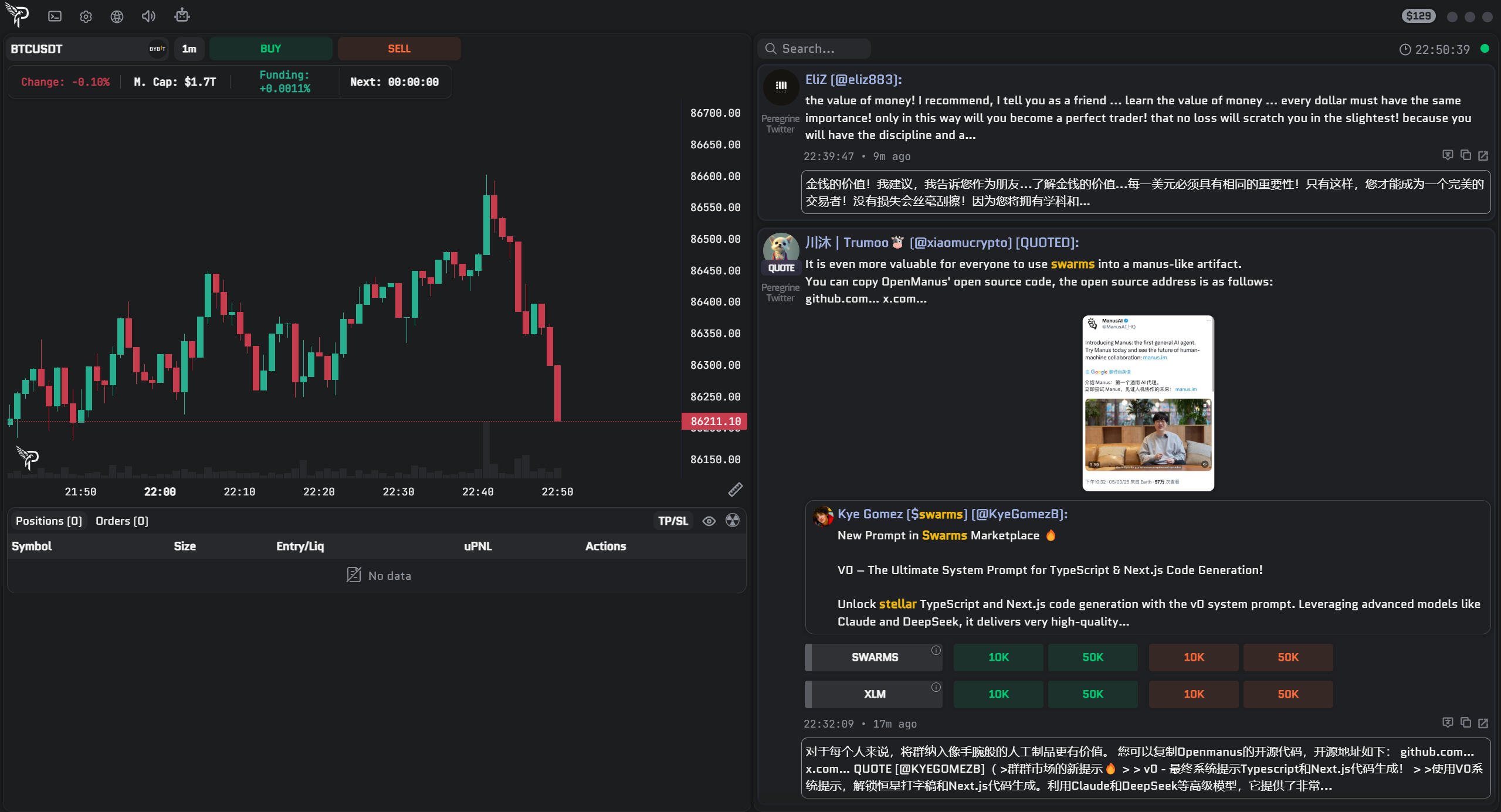The height and width of the screenshot is (812, 1501).
Task: Open EliZ tweet in external link
Action: click(x=1483, y=155)
